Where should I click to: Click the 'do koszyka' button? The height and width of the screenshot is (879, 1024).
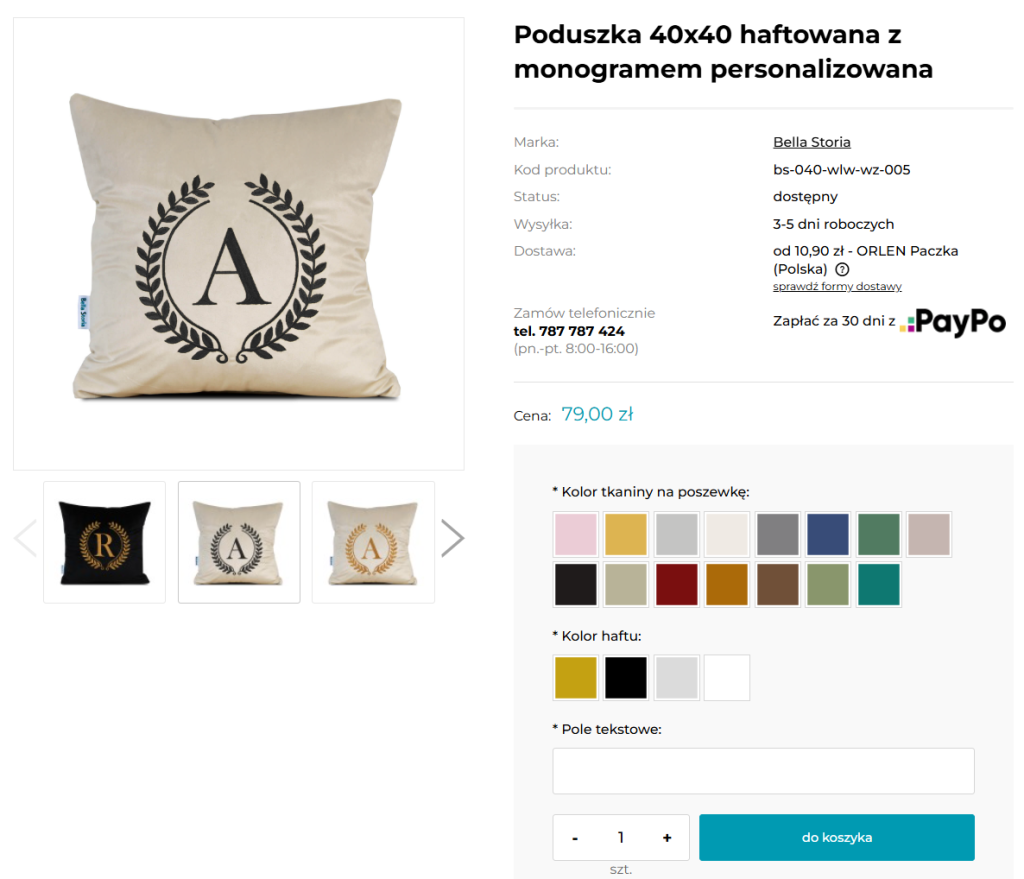click(837, 837)
